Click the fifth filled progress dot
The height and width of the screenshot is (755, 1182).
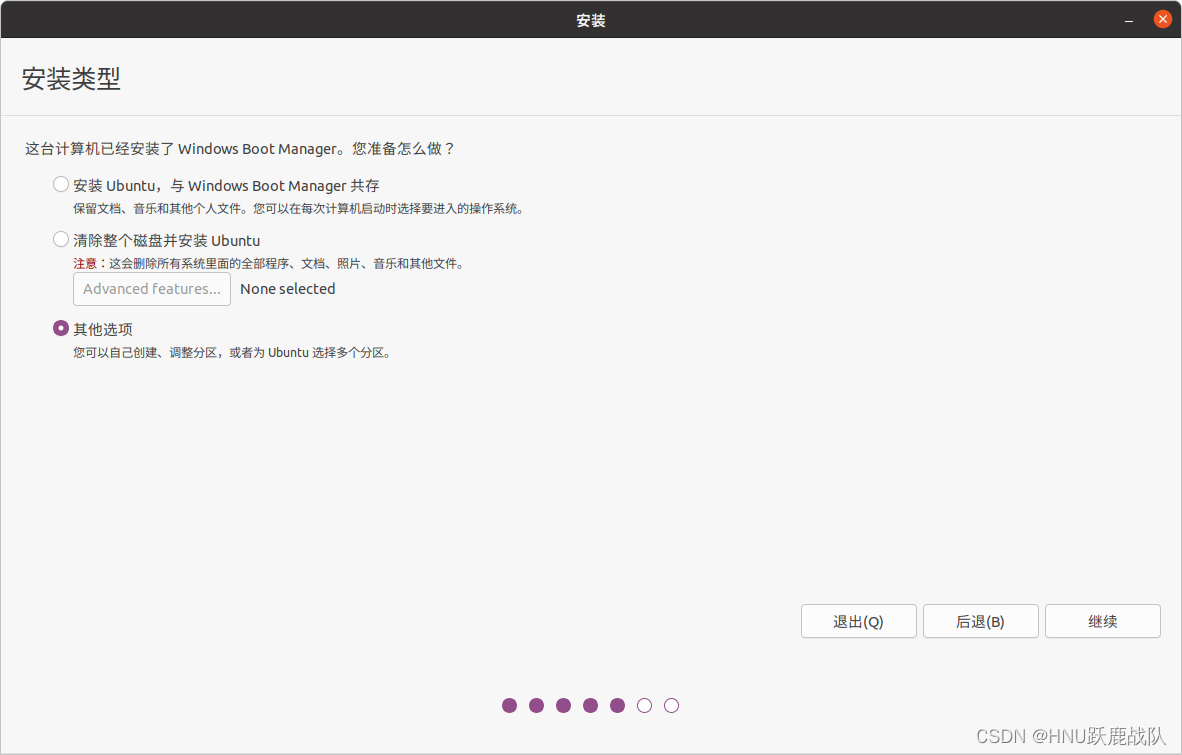(x=617, y=705)
